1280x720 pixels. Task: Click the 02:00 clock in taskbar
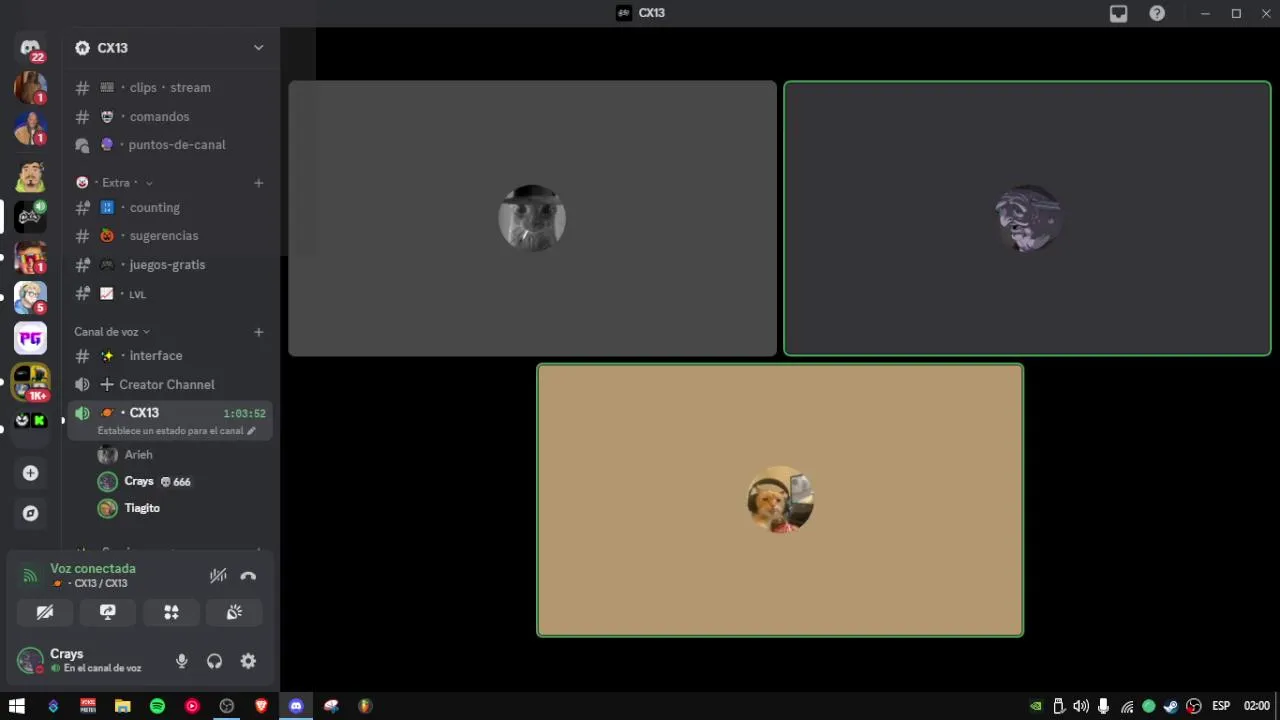(x=1257, y=706)
